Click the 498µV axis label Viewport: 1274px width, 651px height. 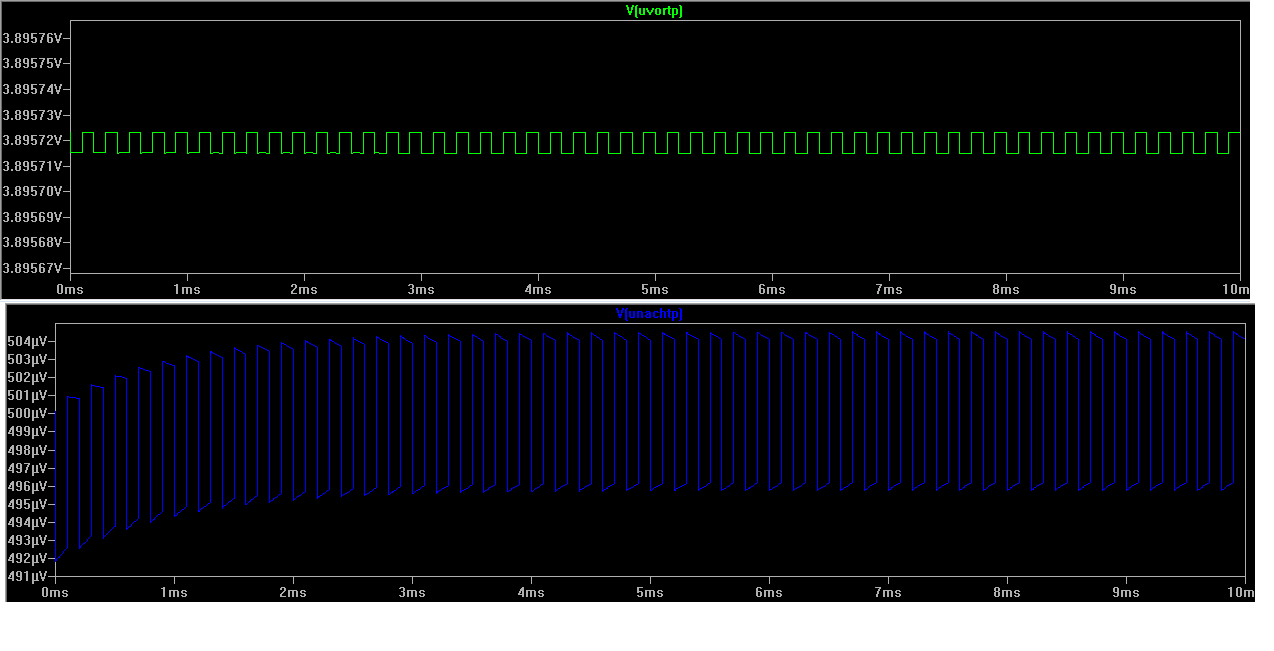tap(28, 450)
